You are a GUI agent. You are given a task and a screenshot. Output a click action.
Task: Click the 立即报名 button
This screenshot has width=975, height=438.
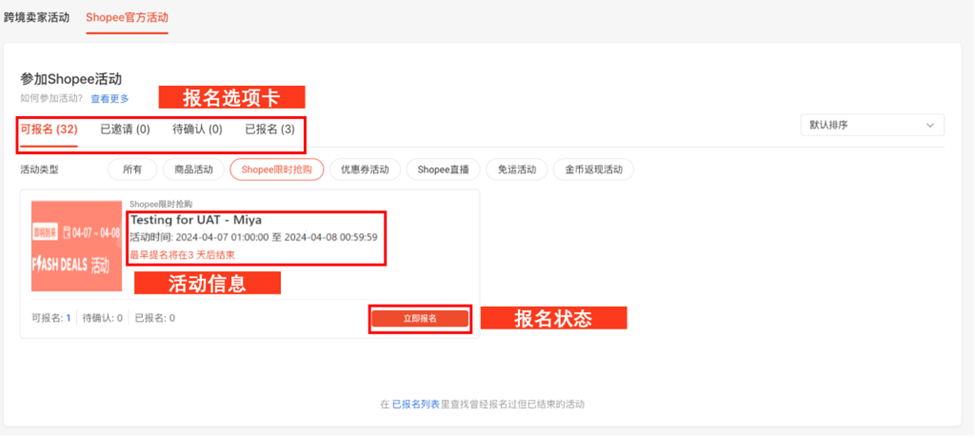[x=420, y=318]
